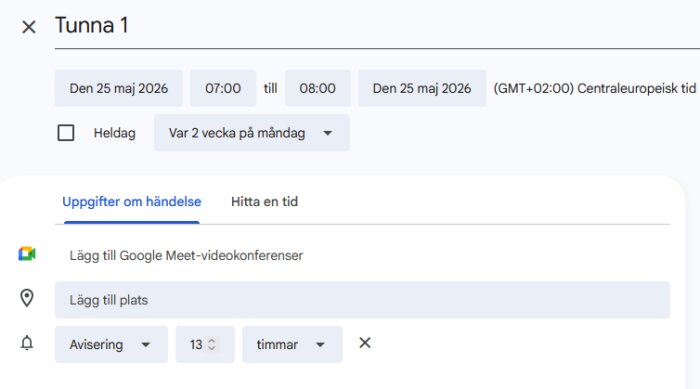This screenshot has width=700, height=389.
Task: Add Google Meet video conference
Action: pos(186,255)
